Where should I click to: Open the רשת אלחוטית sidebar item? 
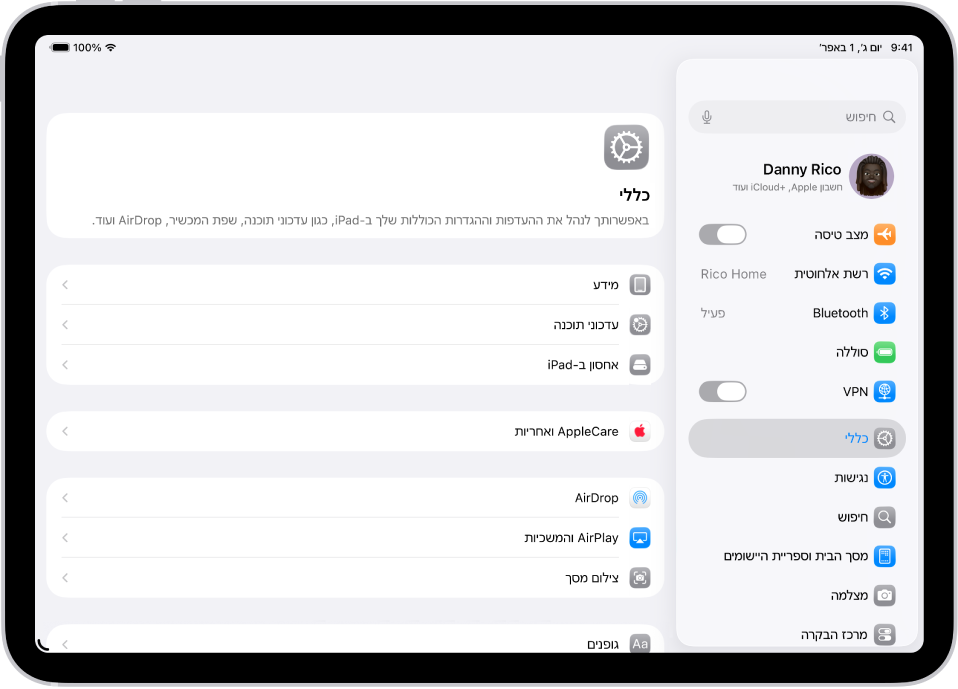coord(797,274)
